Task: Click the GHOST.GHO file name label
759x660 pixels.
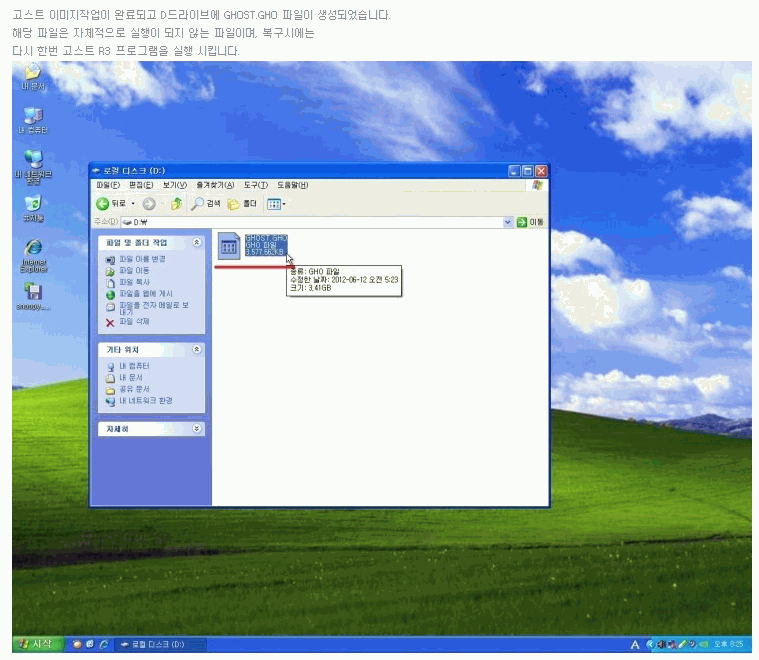Action: (x=266, y=238)
